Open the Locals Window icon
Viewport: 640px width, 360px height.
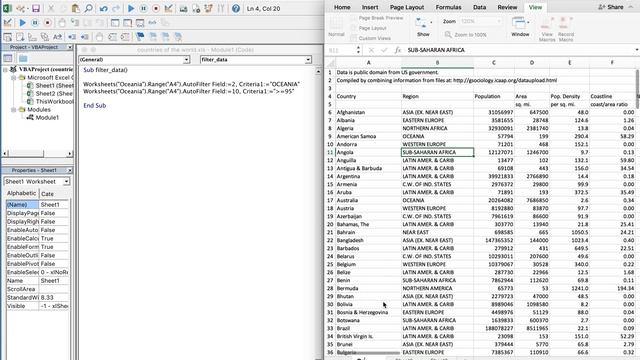(x=115, y=23)
